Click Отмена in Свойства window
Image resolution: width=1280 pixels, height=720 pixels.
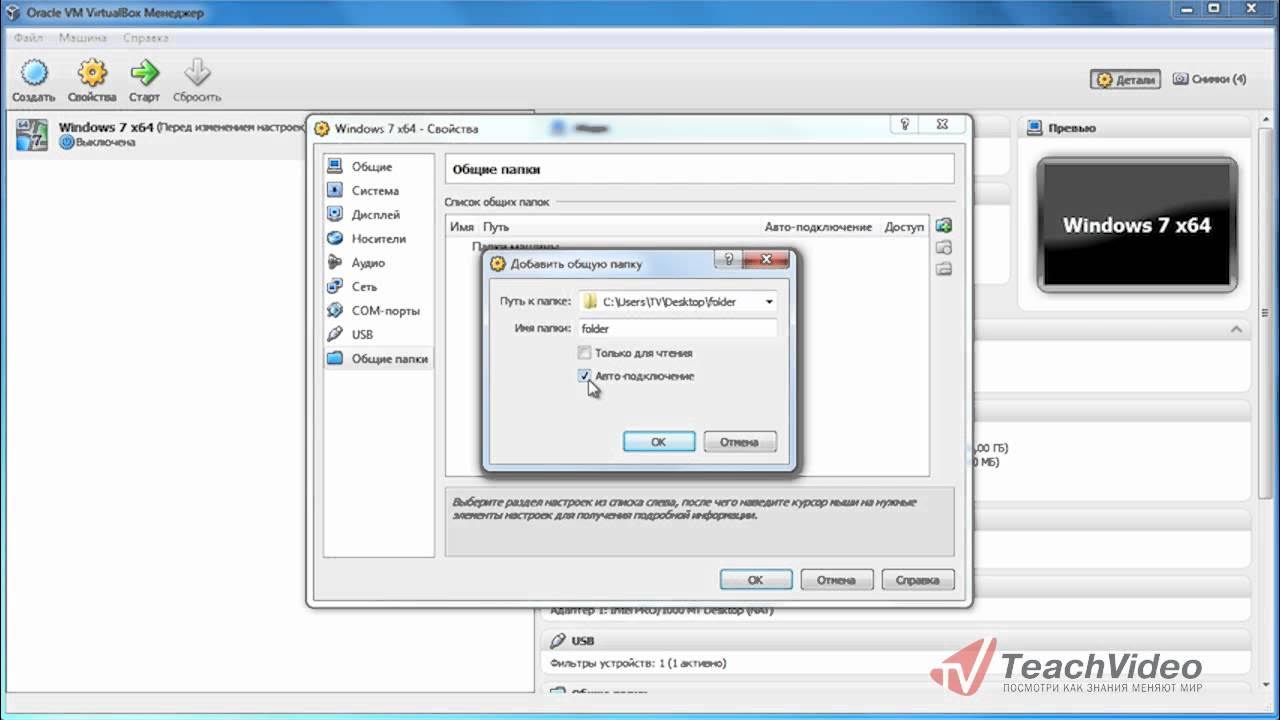[836, 580]
